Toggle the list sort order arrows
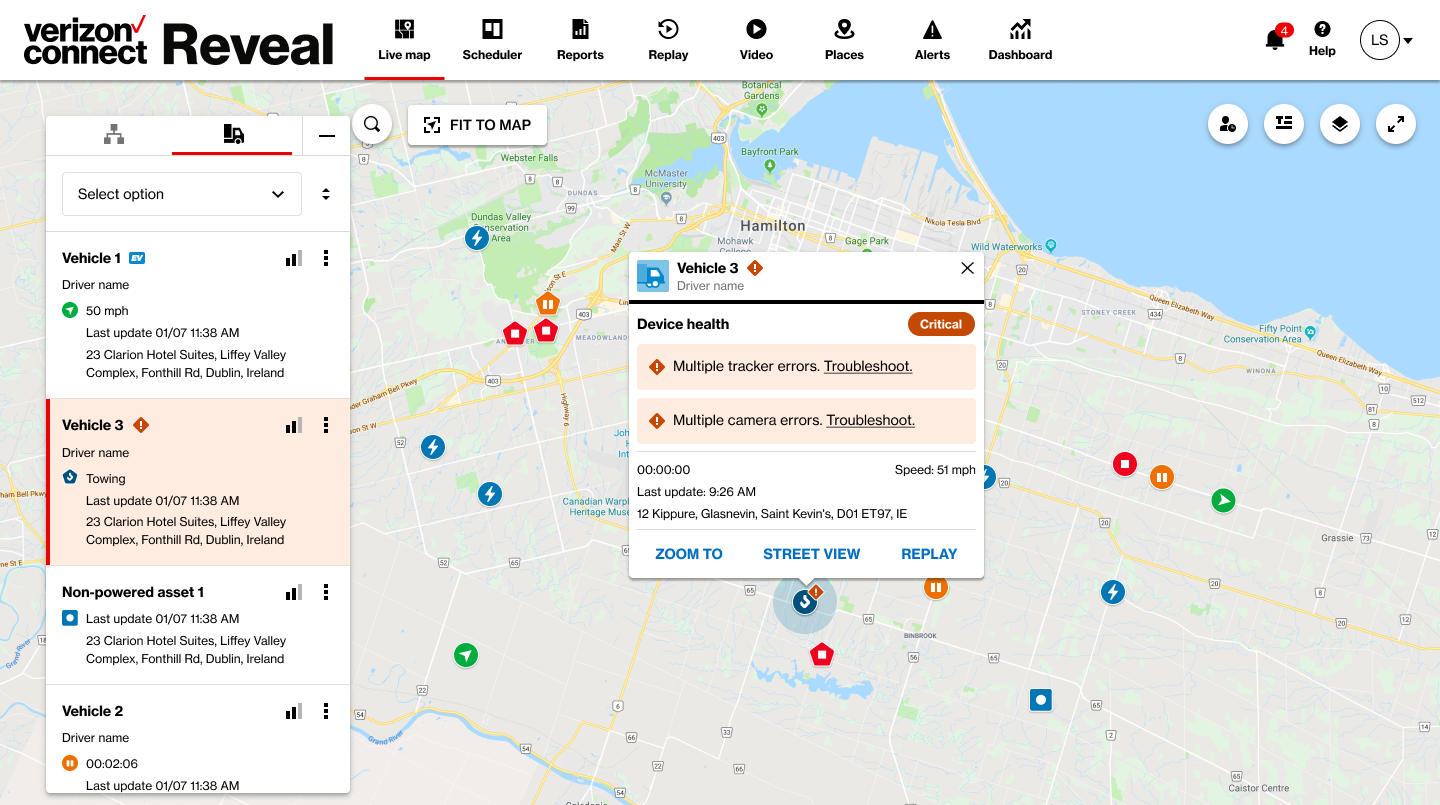Image resolution: width=1440 pixels, height=805 pixels. pyautogui.click(x=326, y=194)
